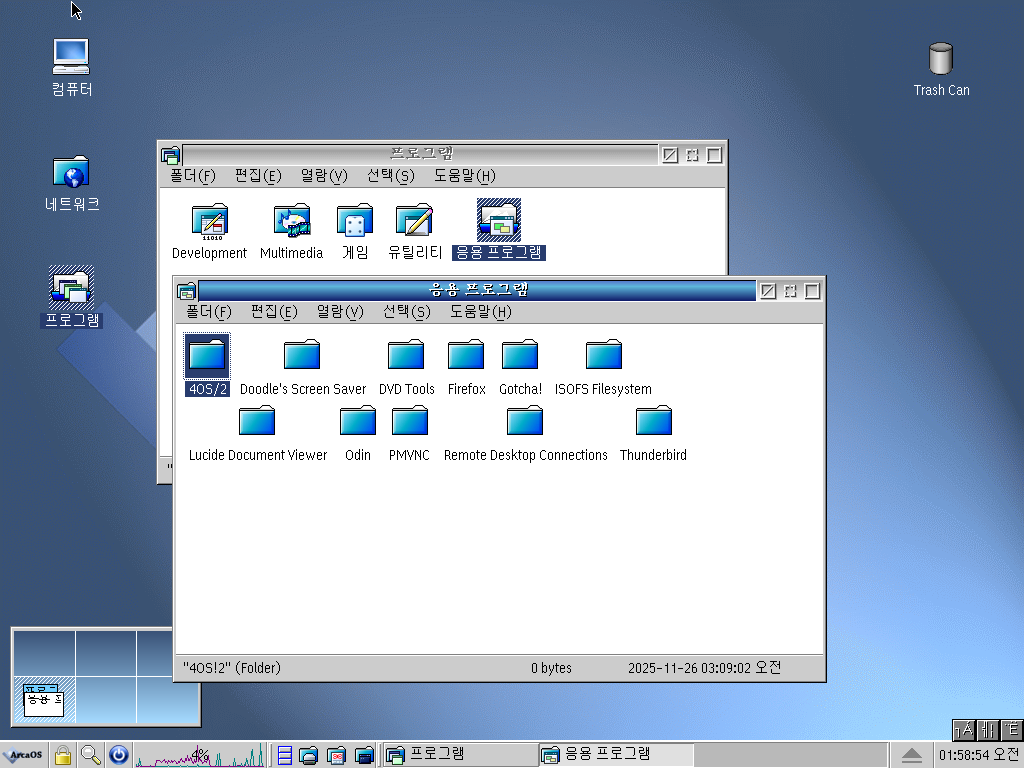Open the Multimedia folder icon

point(291,220)
